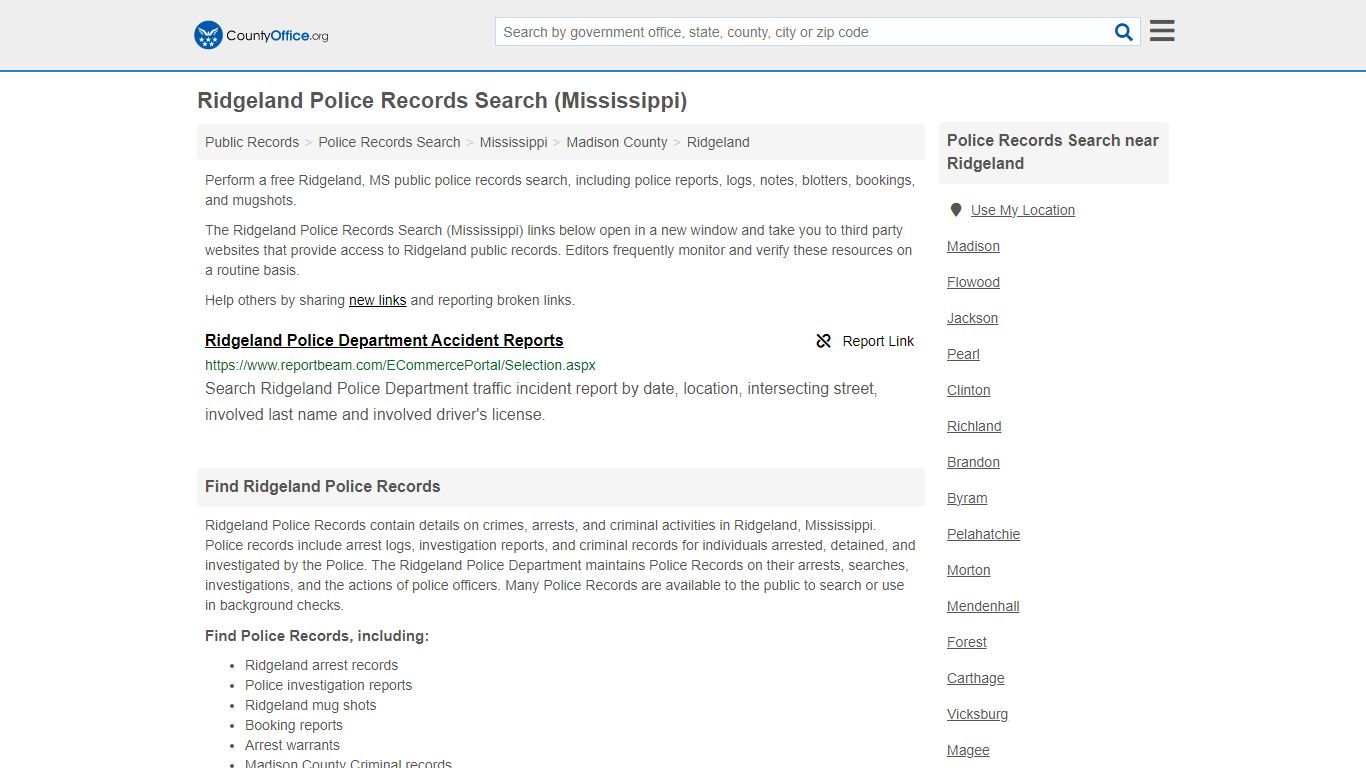The height and width of the screenshot is (768, 1366).
Task: Open Pelahatchie police records link
Action: [983, 534]
